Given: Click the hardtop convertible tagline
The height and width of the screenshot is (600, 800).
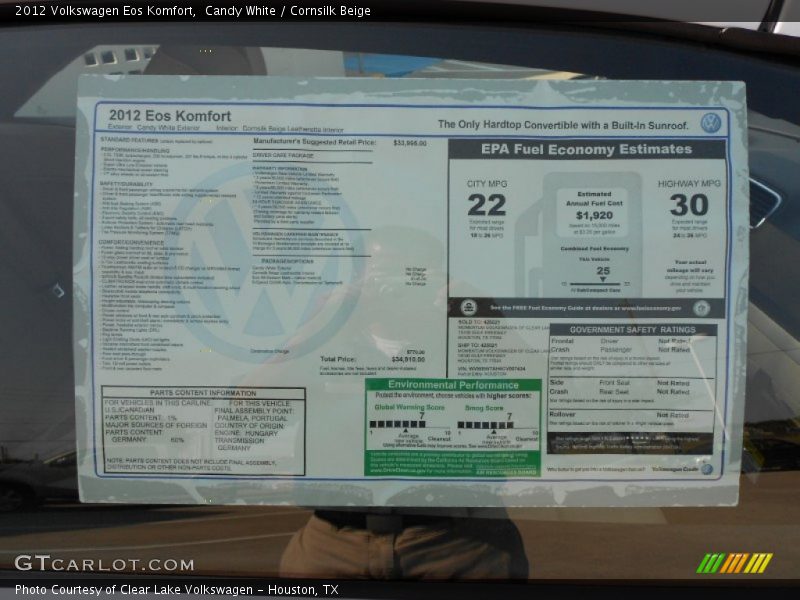Looking at the screenshot, I should point(563,125).
